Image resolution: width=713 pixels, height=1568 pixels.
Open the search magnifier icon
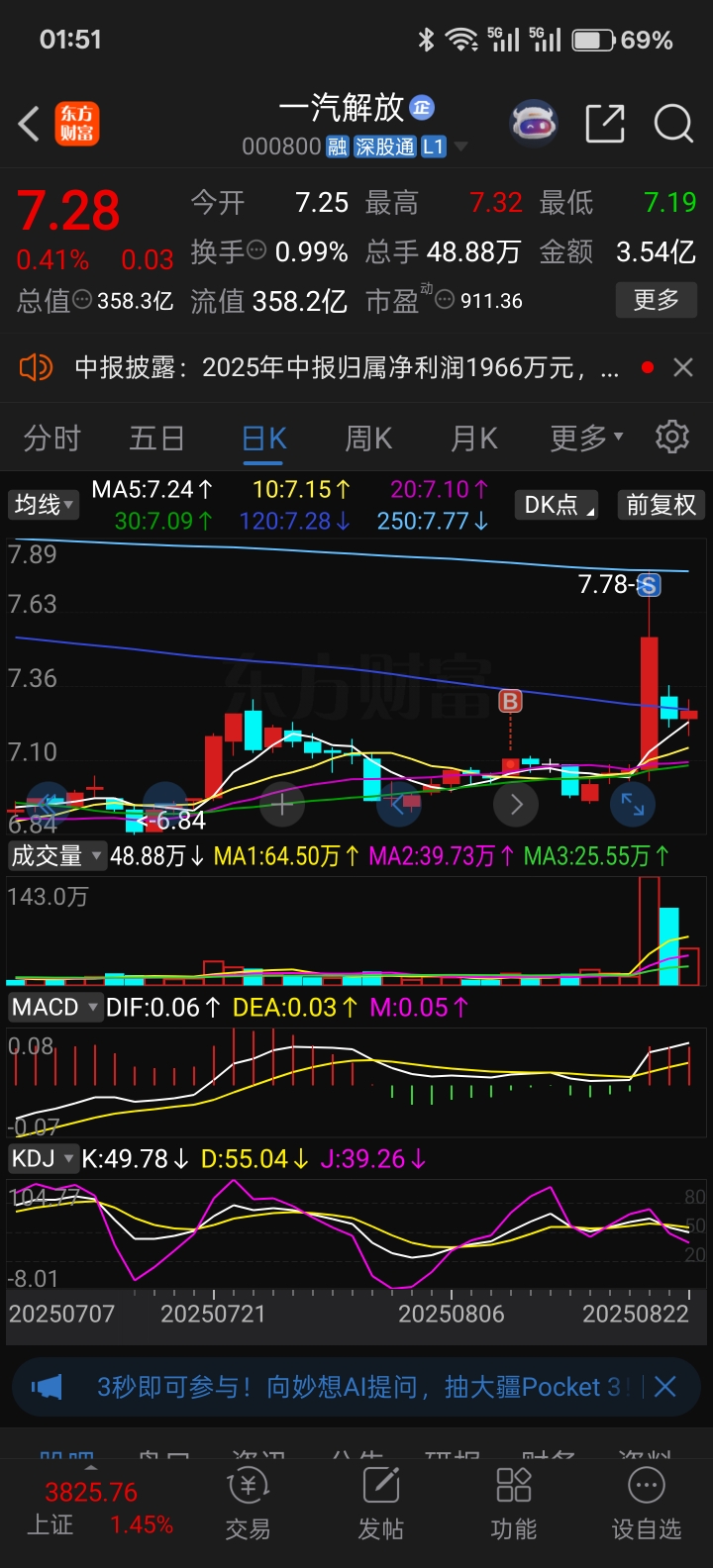[x=673, y=124]
